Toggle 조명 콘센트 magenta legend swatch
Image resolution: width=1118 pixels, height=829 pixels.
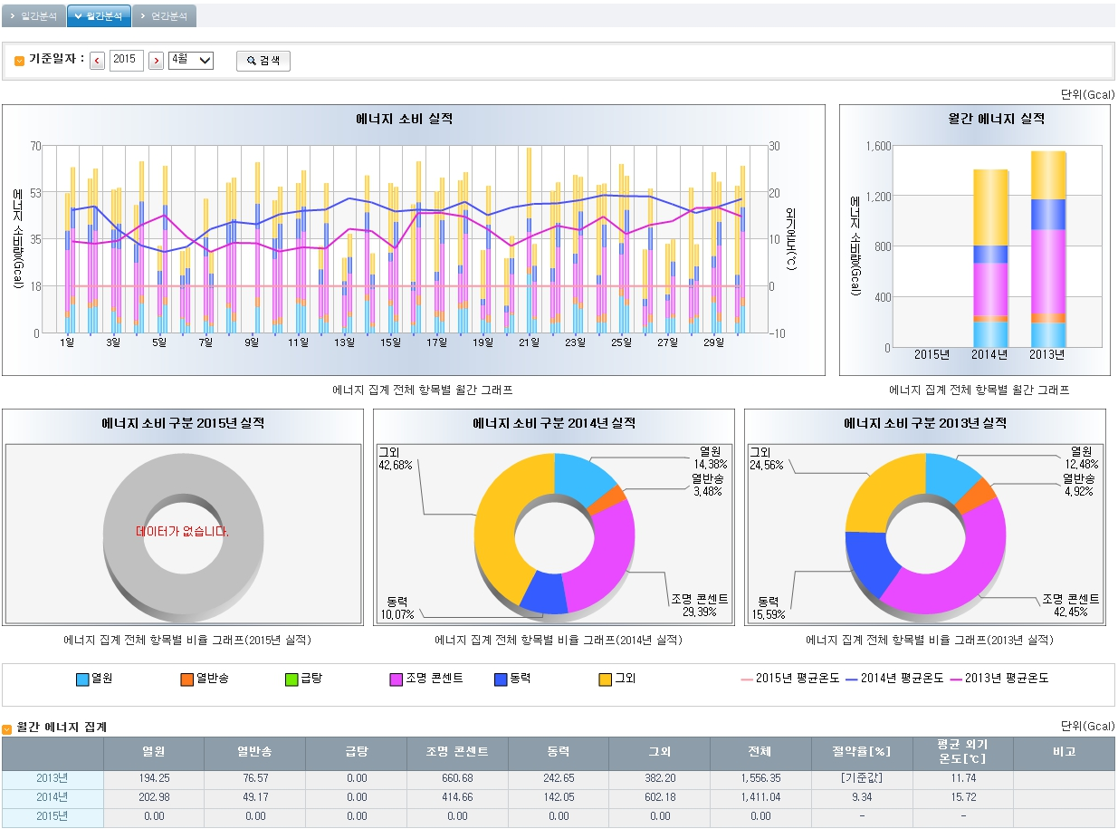click(396, 680)
